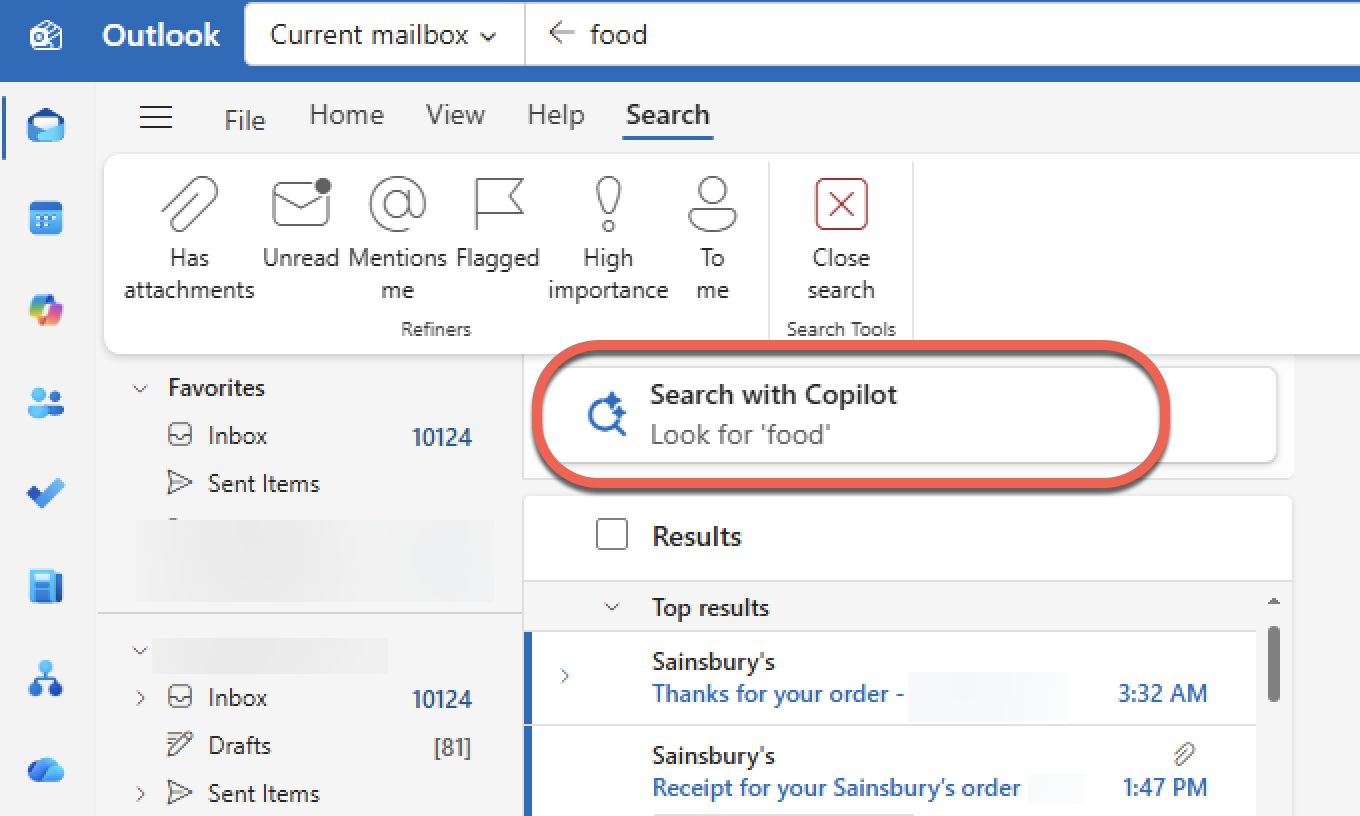
Task: Click the Outlook brand title
Action: coord(161,35)
